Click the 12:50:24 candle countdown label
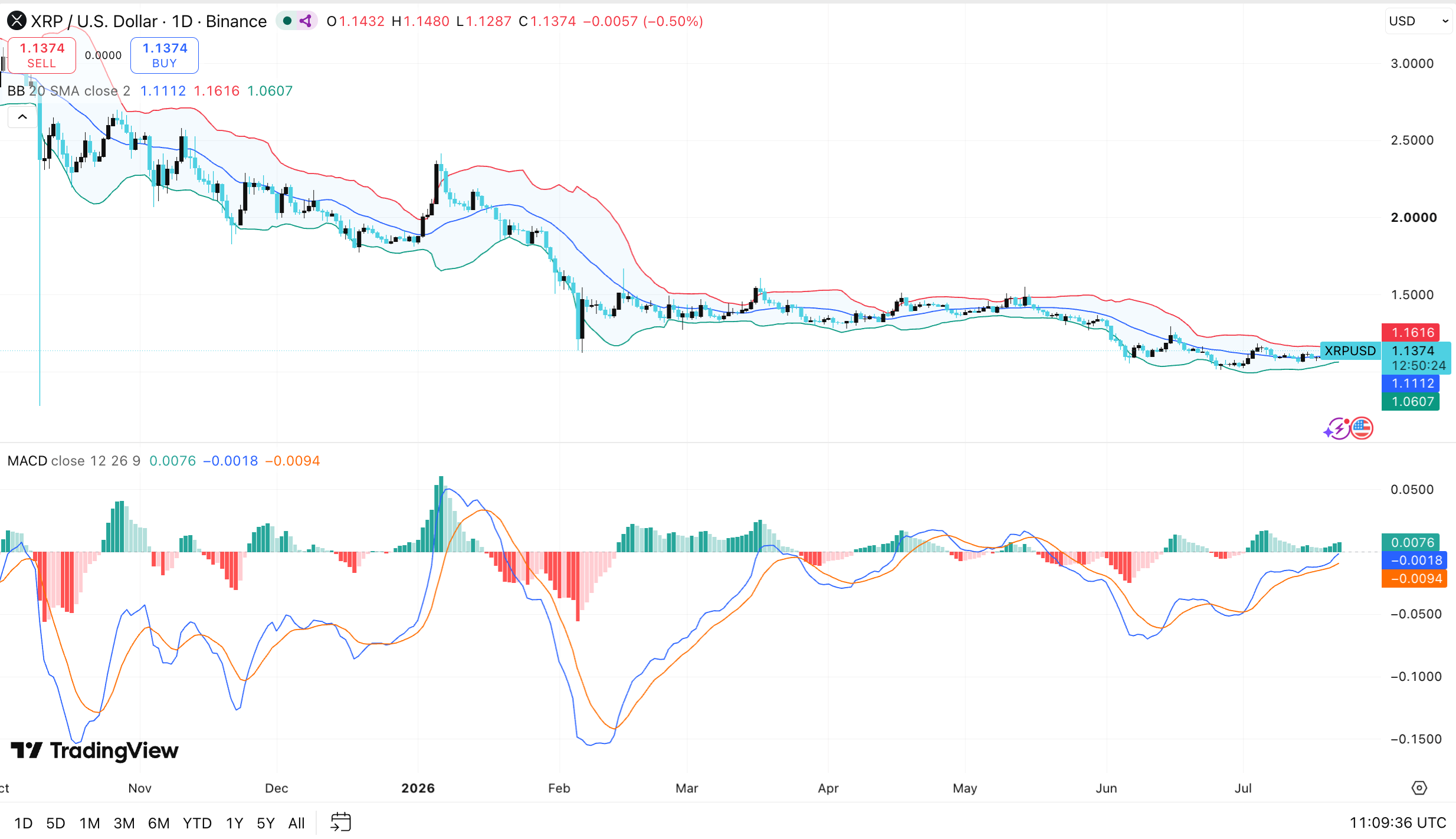This screenshot has height=839, width=1456. click(1418, 365)
